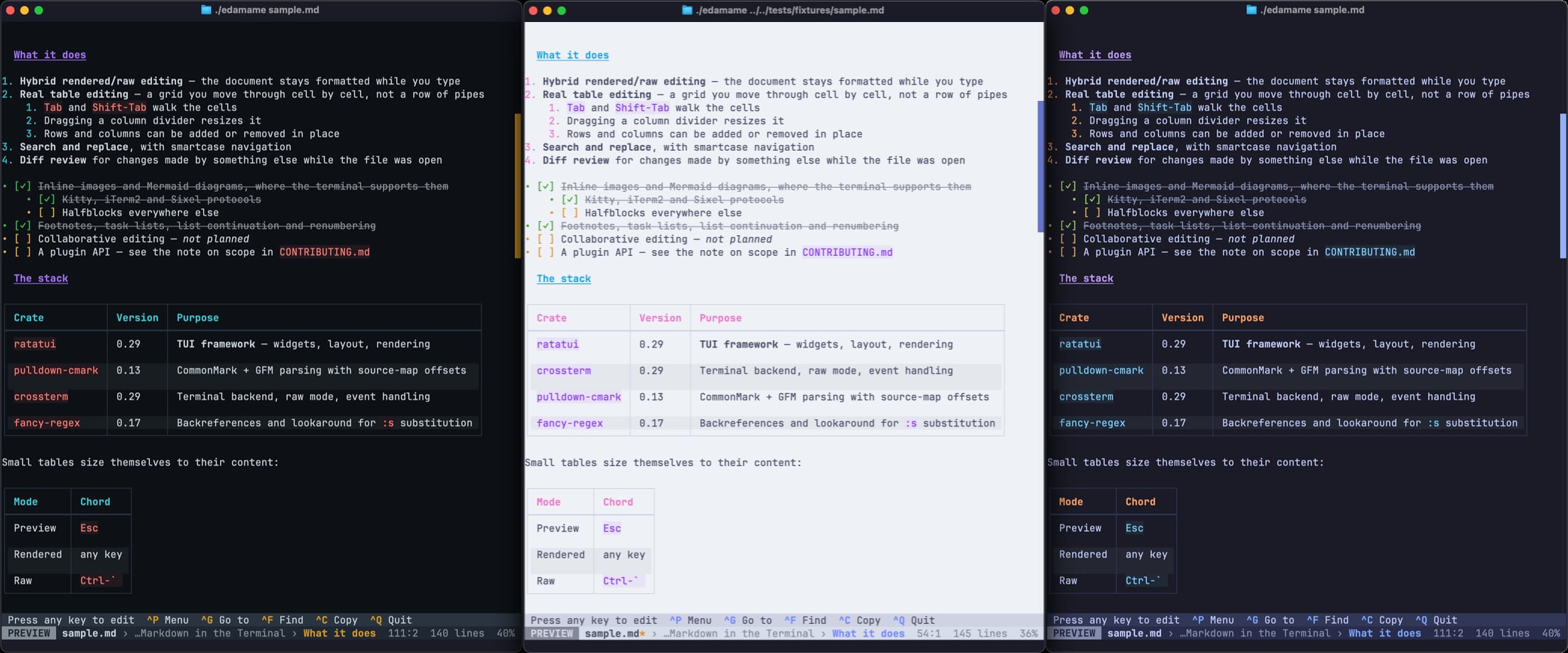
Task: Click the 'Version' column header in the left window
Action: [x=137, y=318]
